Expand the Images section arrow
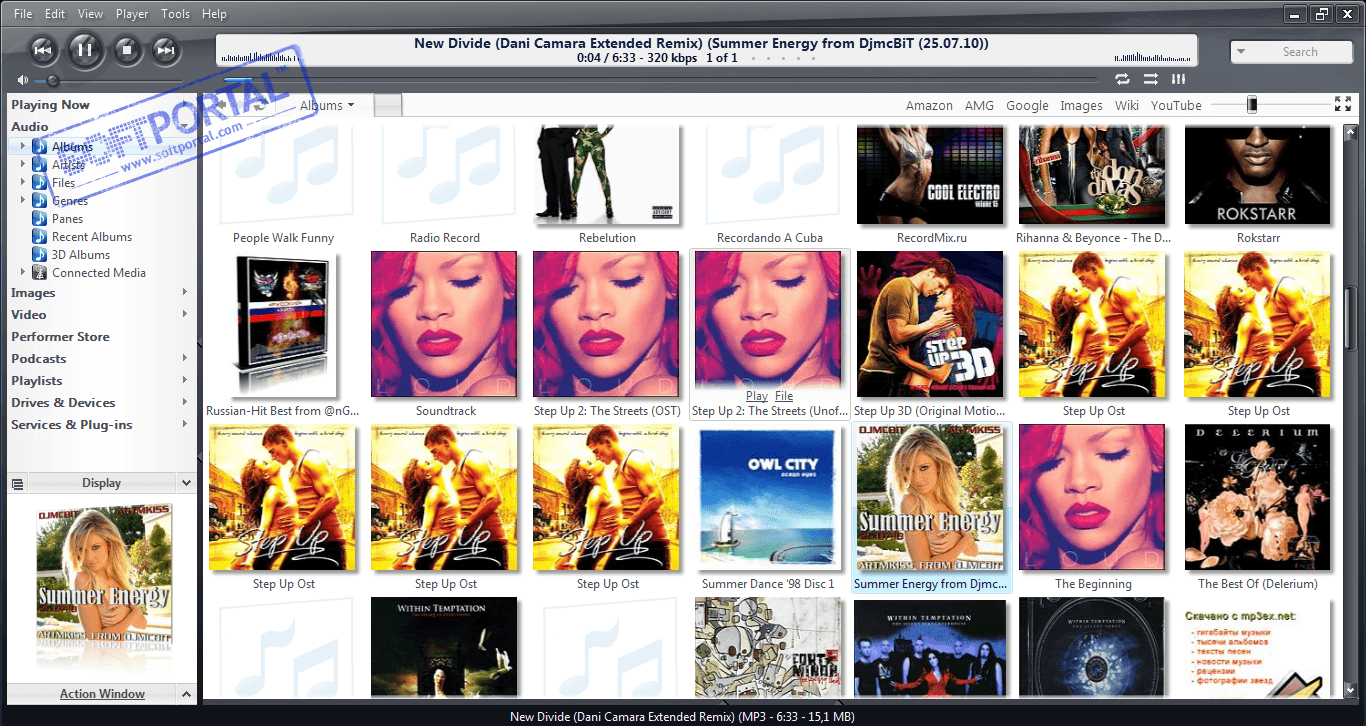The height and width of the screenshot is (726, 1366). [x=185, y=292]
